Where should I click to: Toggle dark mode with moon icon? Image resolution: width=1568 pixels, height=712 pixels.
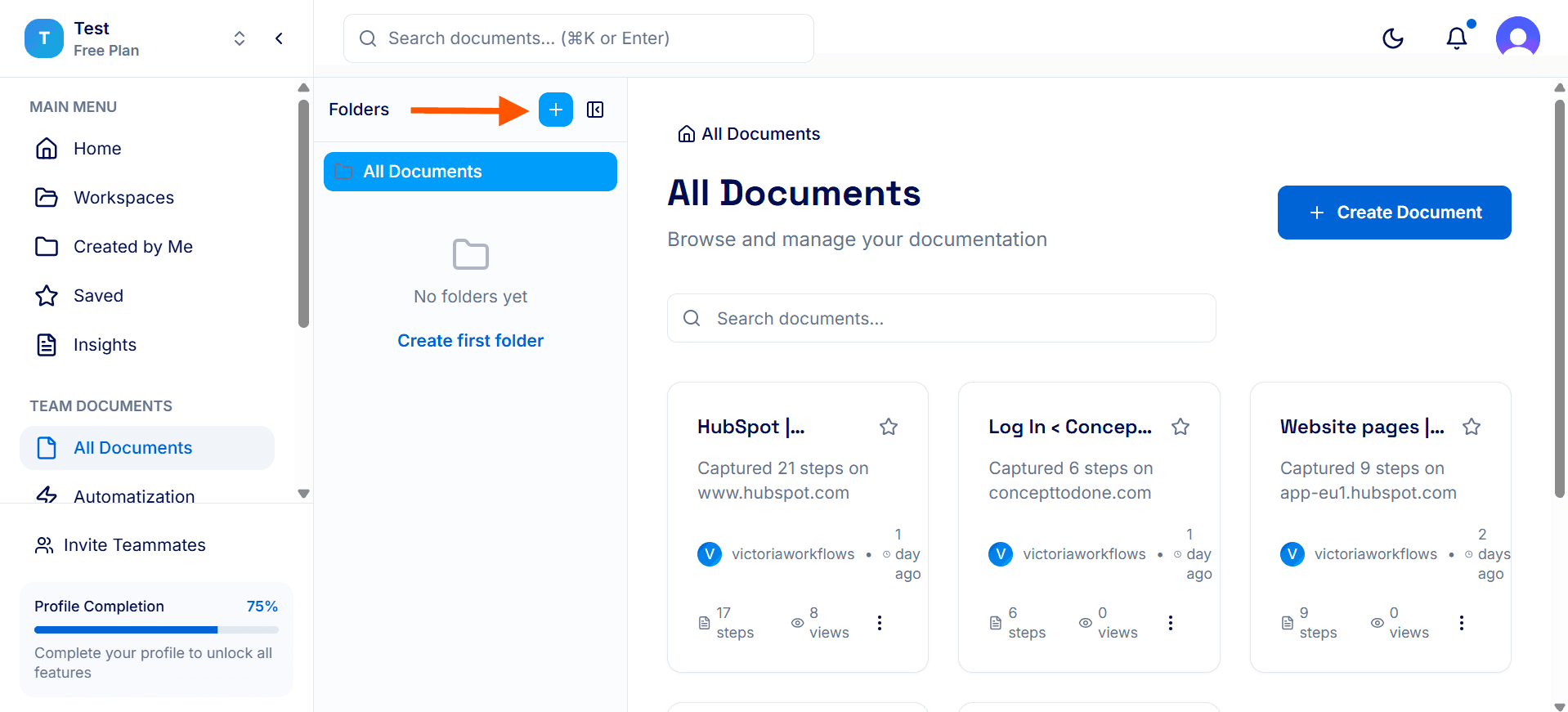[1393, 38]
